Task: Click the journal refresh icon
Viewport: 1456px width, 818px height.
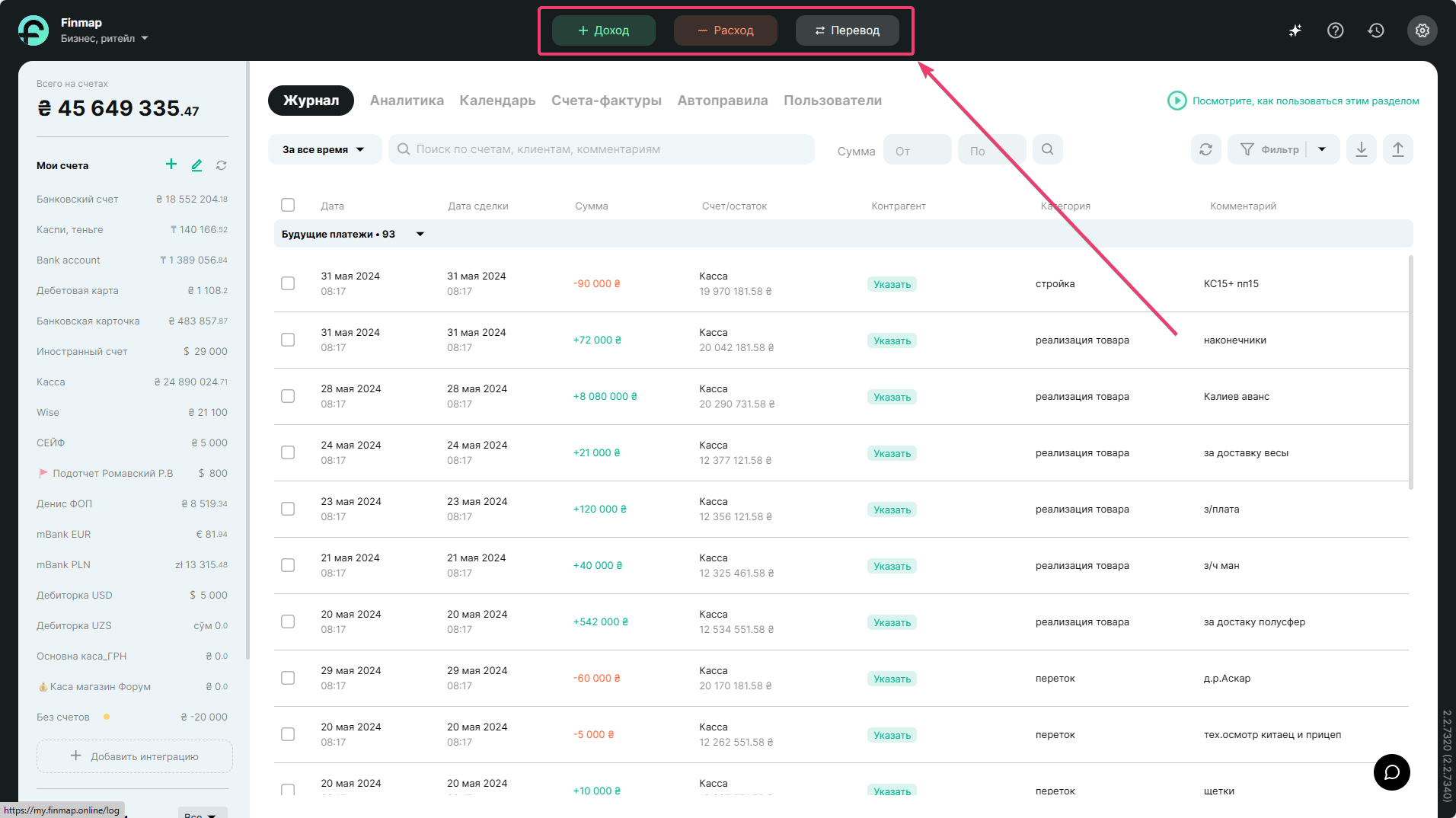Action: [1205, 149]
